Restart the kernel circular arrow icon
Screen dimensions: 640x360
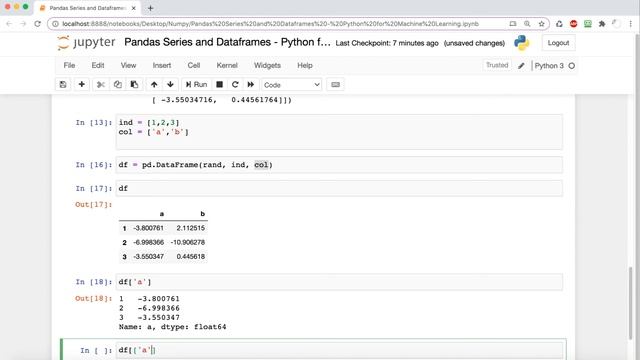point(235,84)
